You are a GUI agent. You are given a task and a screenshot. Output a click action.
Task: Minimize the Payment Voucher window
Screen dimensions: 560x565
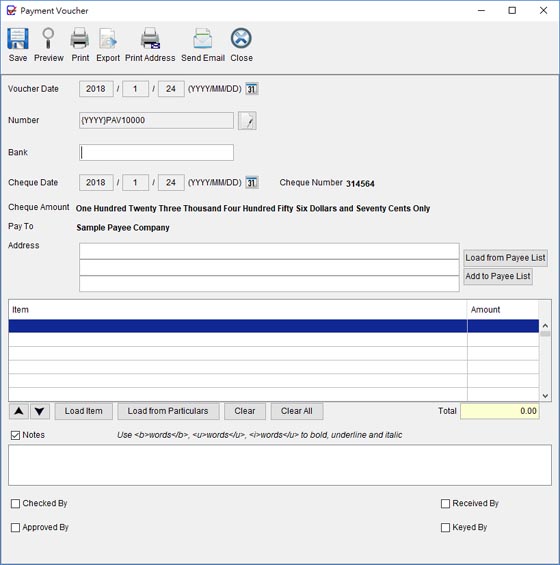point(481,10)
